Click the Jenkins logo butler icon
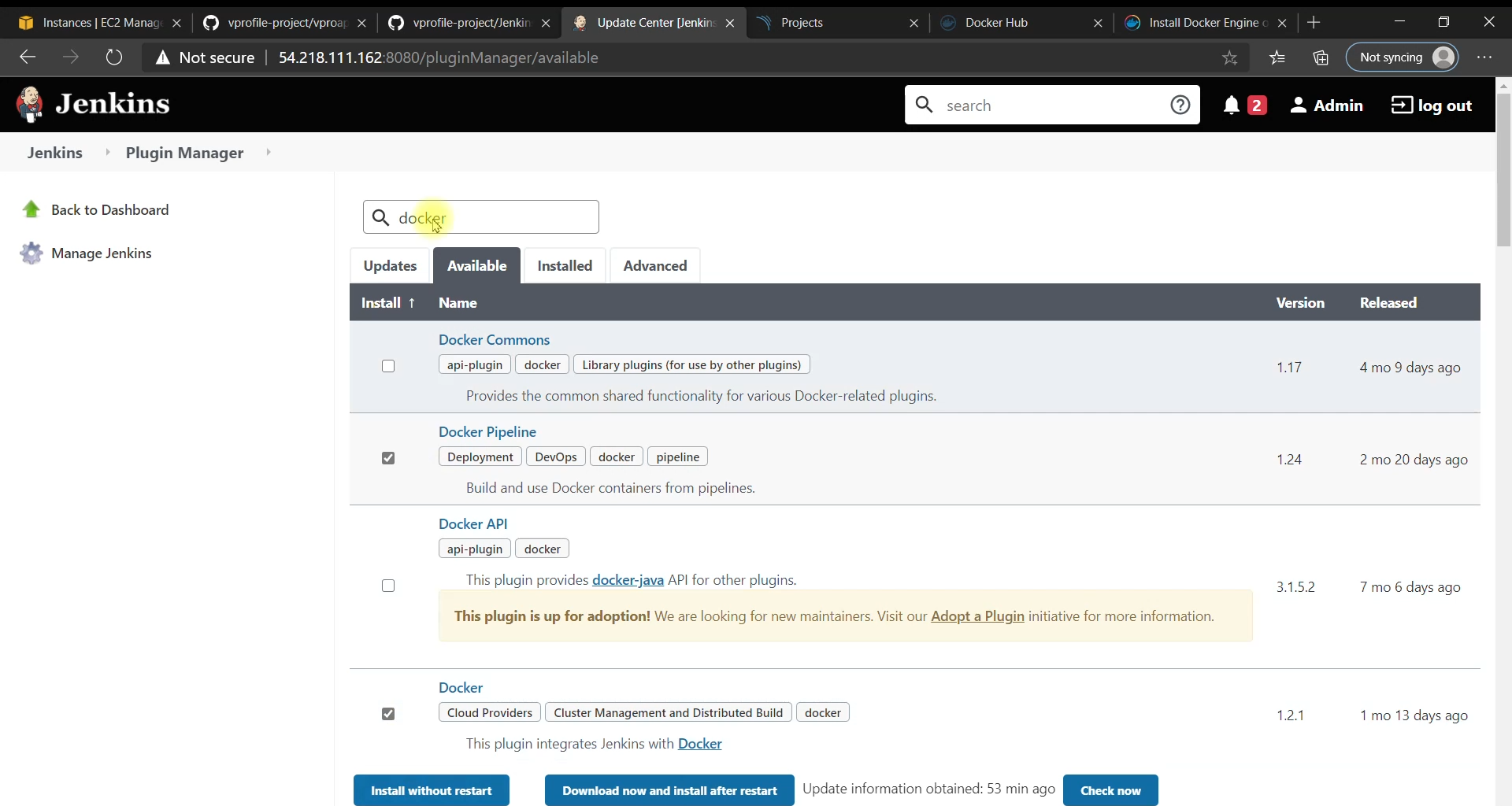 (x=30, y=105)
